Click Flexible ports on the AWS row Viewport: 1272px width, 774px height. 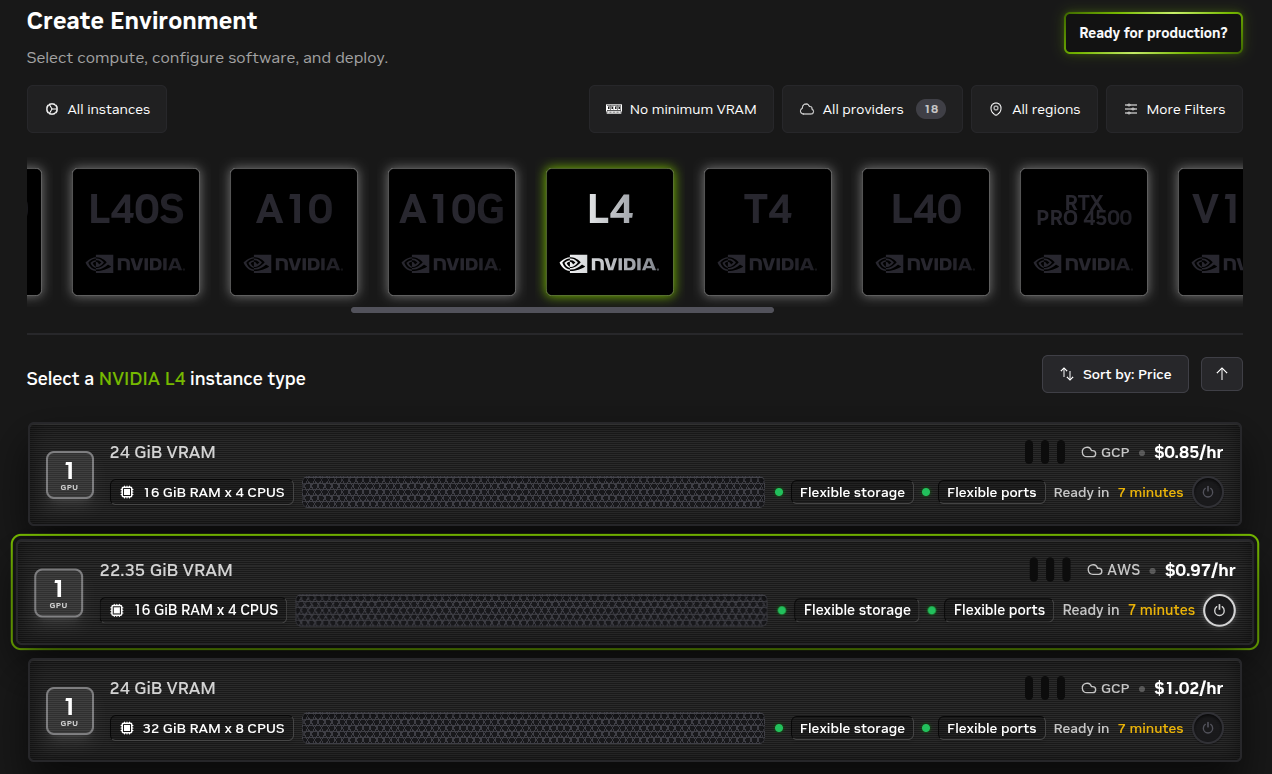pos(999,610)
